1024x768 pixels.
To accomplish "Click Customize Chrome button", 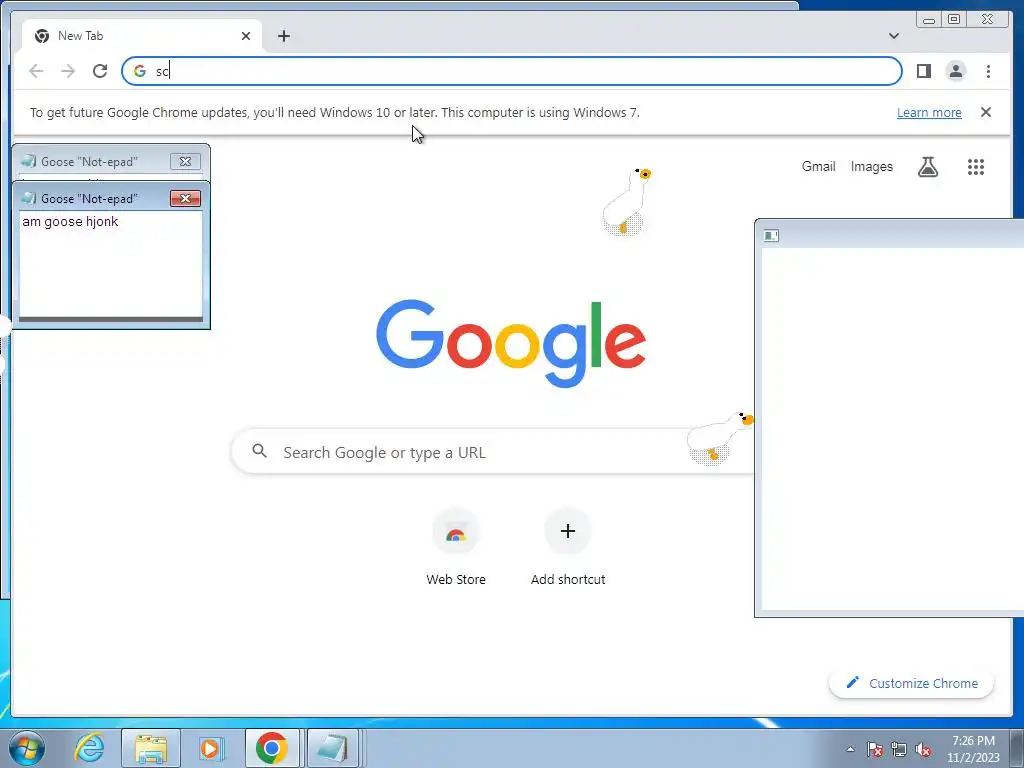I will 911,683.
